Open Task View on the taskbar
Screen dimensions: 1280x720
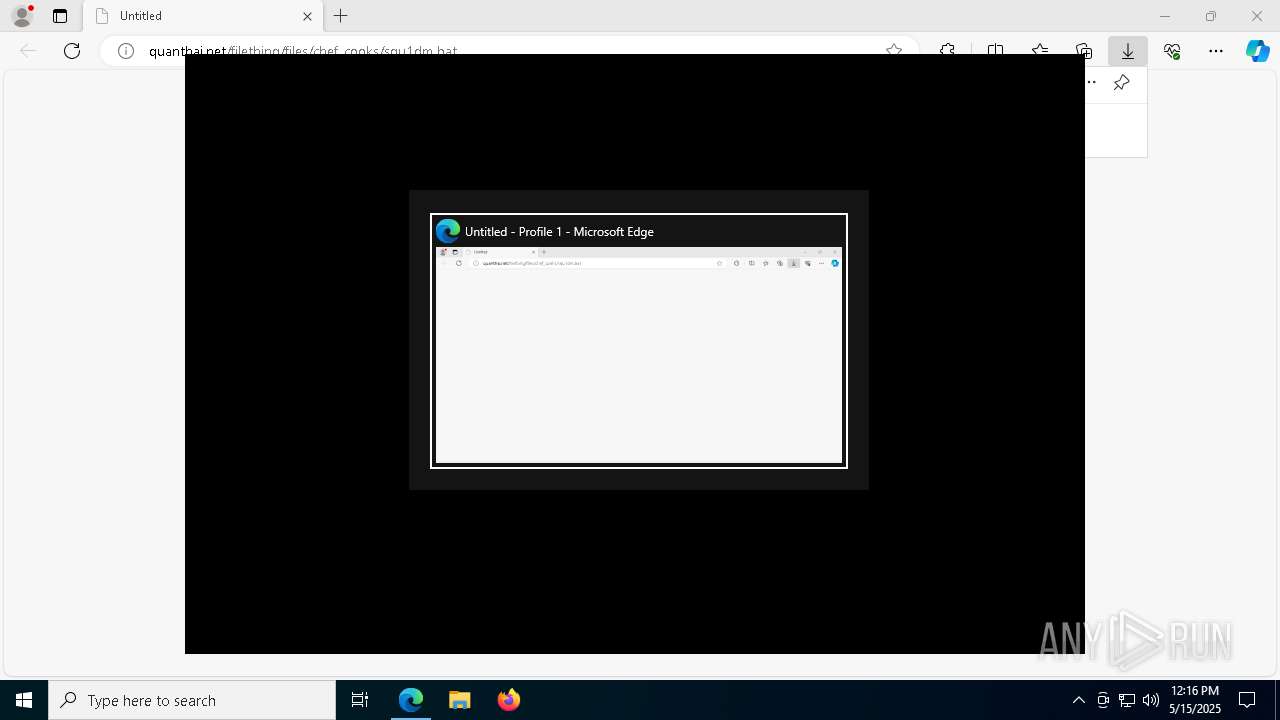point(360,700)
